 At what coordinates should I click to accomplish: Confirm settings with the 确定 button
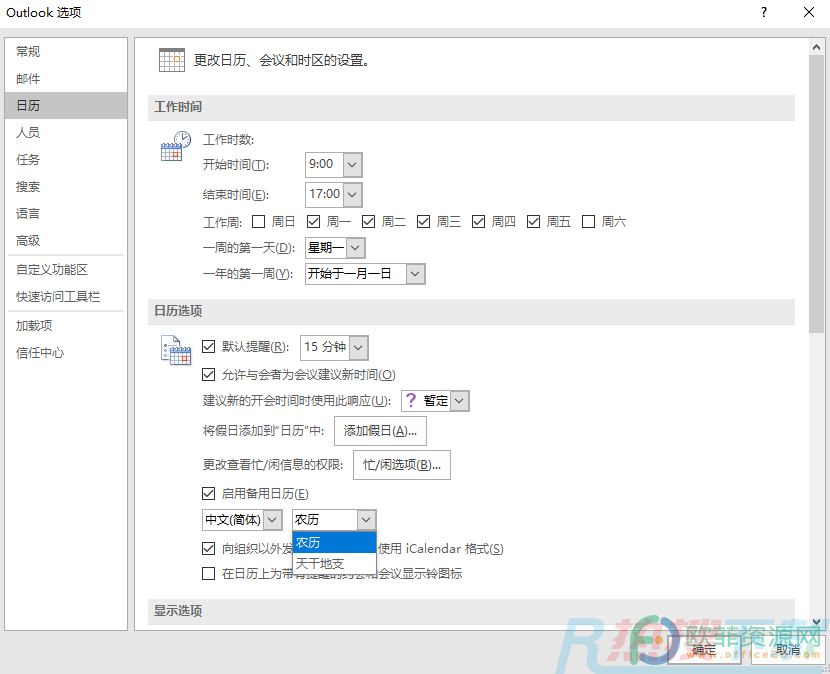pyautogui.click(x=703, y=649)
